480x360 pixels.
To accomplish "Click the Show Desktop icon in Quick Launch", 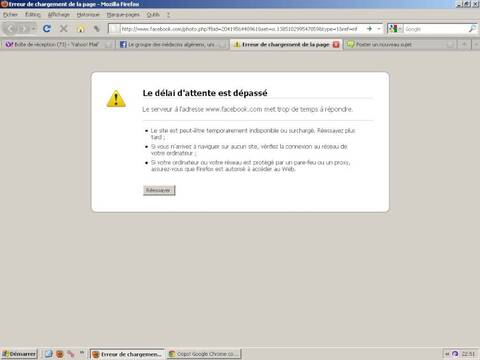I will 49,354.
